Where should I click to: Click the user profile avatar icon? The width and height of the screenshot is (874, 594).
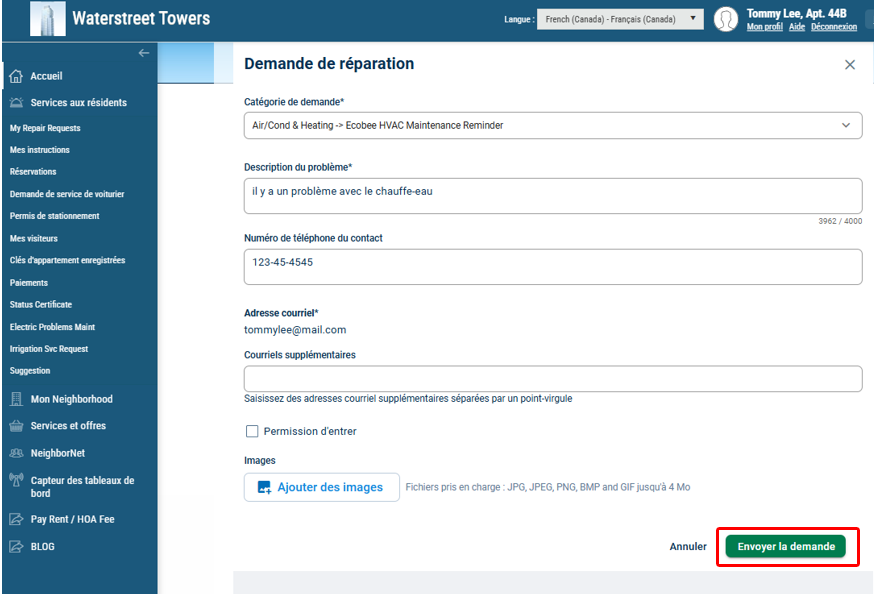point(726,19)
